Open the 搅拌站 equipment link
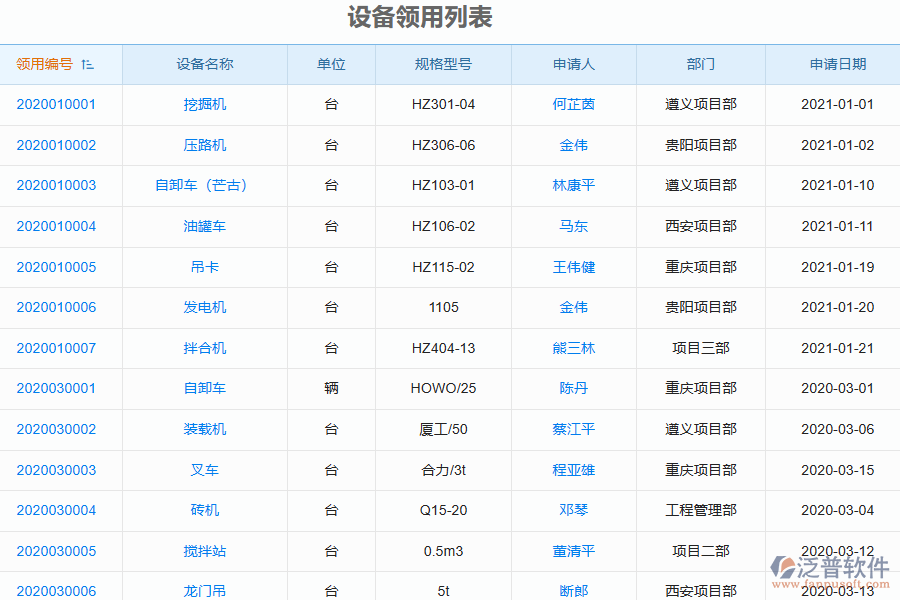This screenshot has height=600, width=900. coord(203,551)
